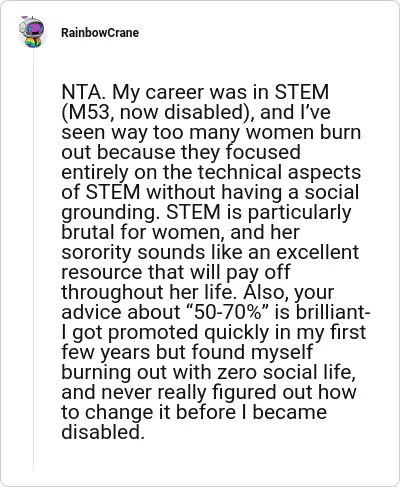The image size is (400, 487).
Task: Click the final word "disabled." in the comment
Action: (x=103, y=432)
